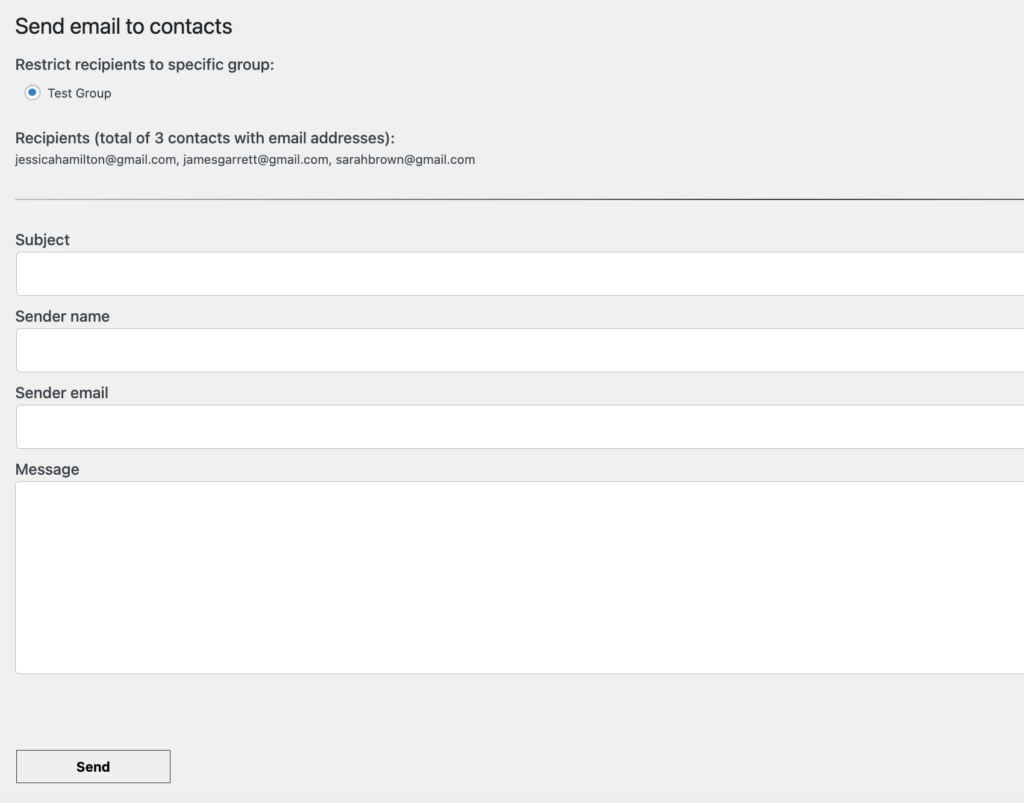Click inside the Sender email field
1024x803 pixels.
520,427
